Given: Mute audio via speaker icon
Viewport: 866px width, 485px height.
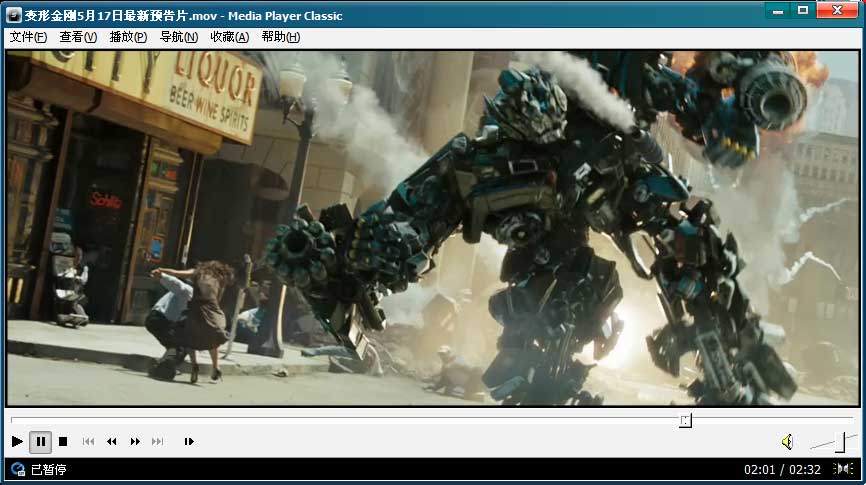Looking at the screenshot, I should pyautogui.click(x=788, y=441).
